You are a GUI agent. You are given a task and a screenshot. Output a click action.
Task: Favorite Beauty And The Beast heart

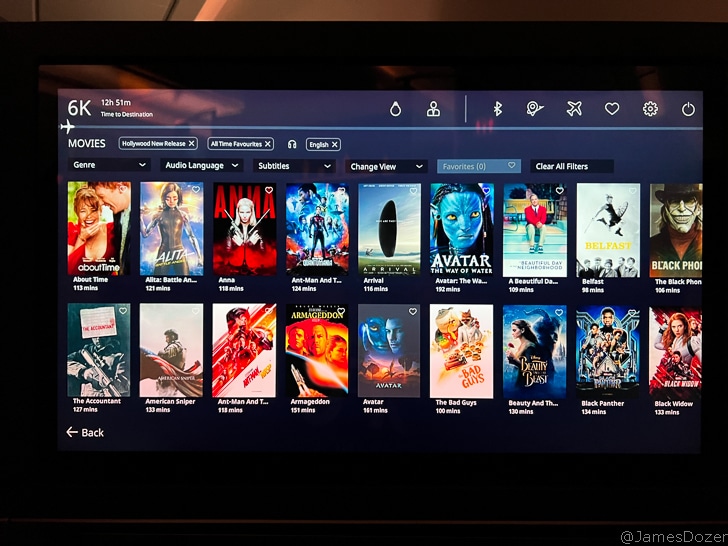[x=559, y=312]
